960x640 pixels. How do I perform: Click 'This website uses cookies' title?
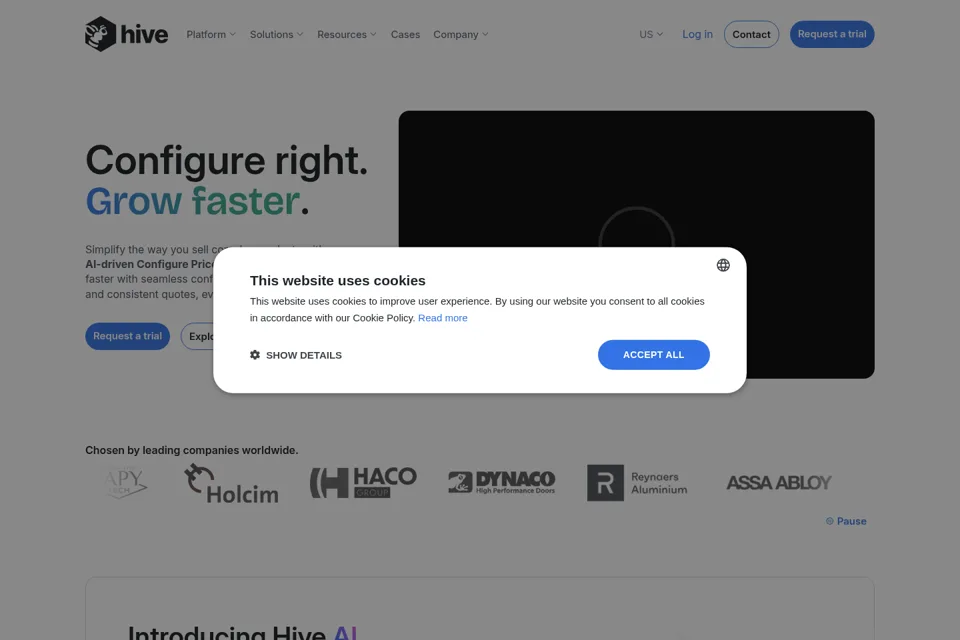[x=337, y=280]
